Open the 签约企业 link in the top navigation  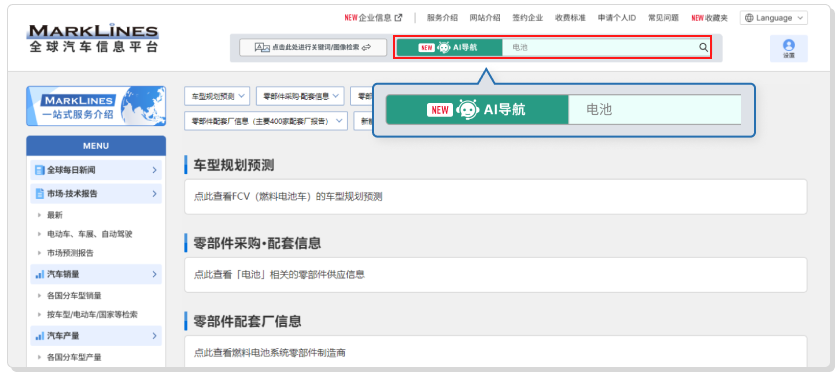tap(528, 18)
